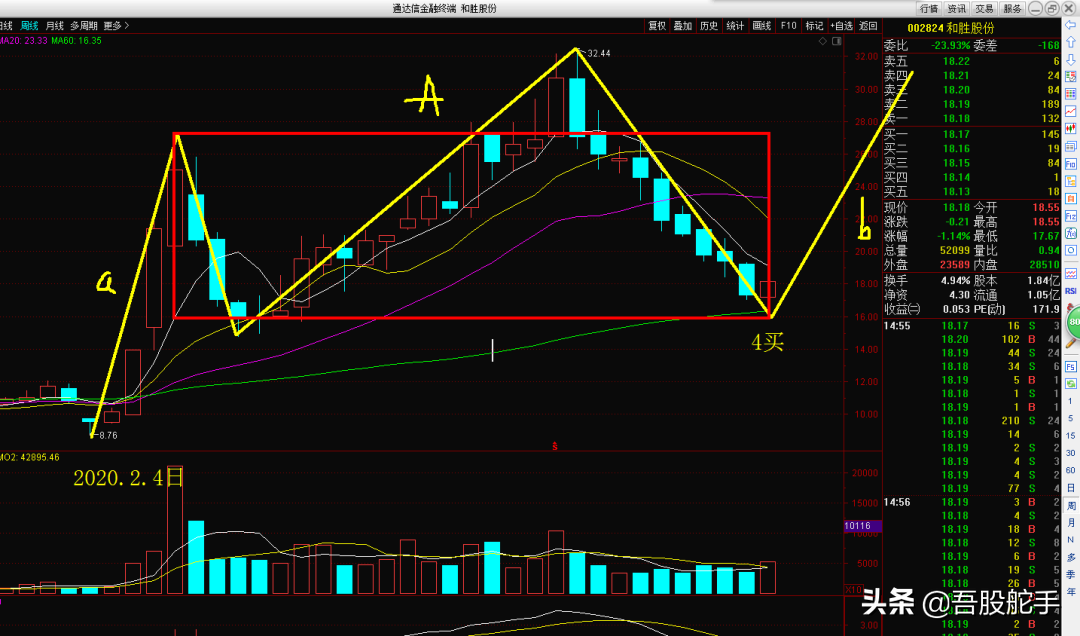Toggle the small square panel icon above chart
Image resolution: width=1080 pixels, height=636 pixels.
pyautogui.click(x=836, y=41)
